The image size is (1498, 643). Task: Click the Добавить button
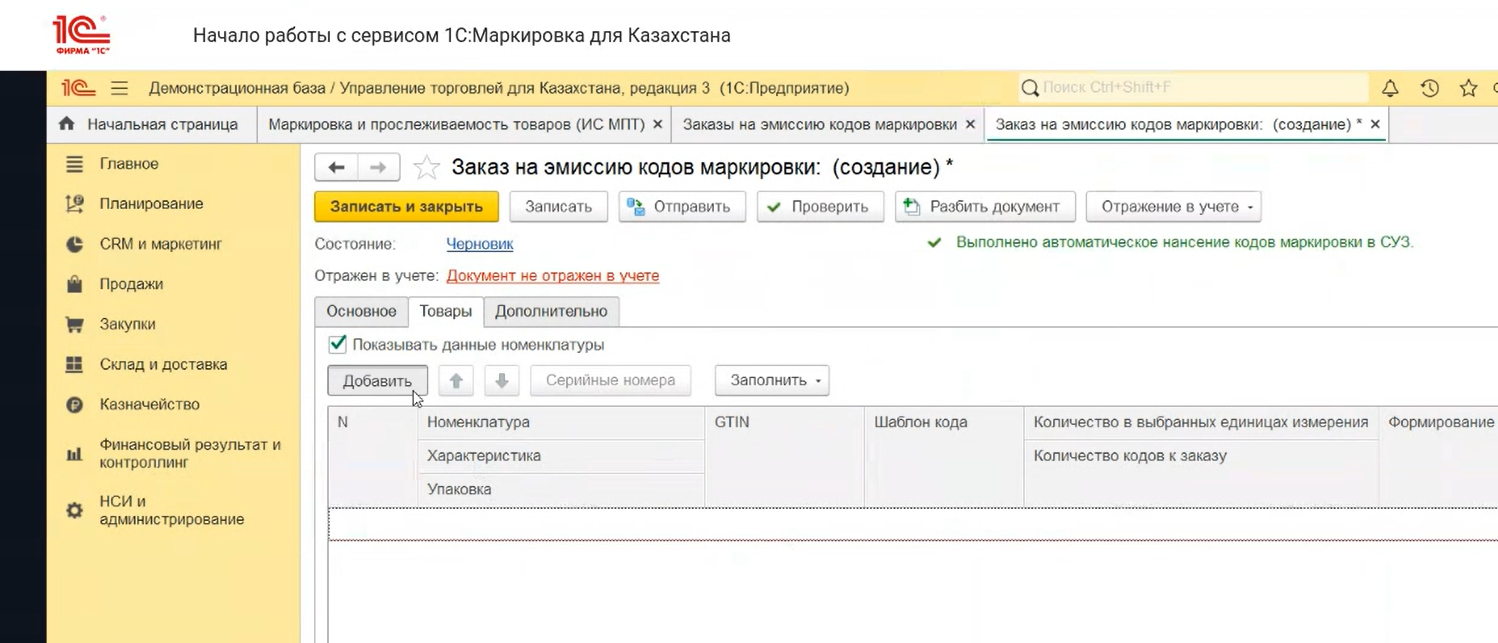click(377, 380)
